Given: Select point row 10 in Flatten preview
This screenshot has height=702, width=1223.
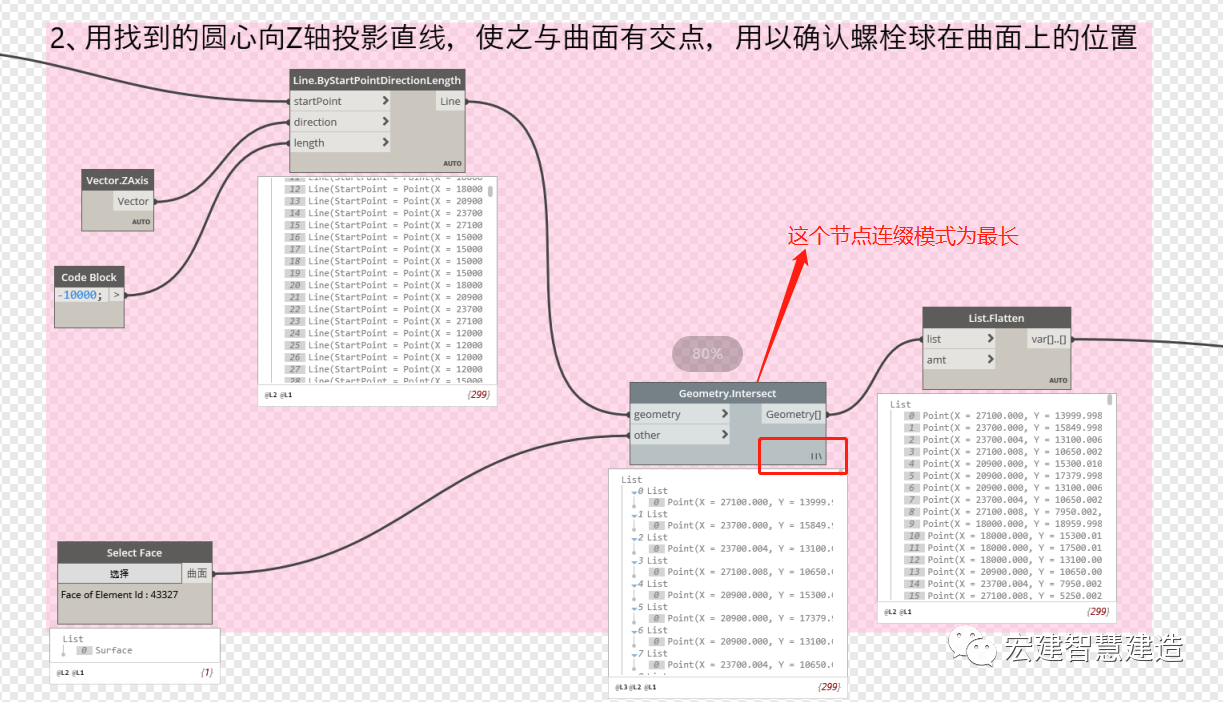Looking at the screenshot, I should coord(1003,535).
